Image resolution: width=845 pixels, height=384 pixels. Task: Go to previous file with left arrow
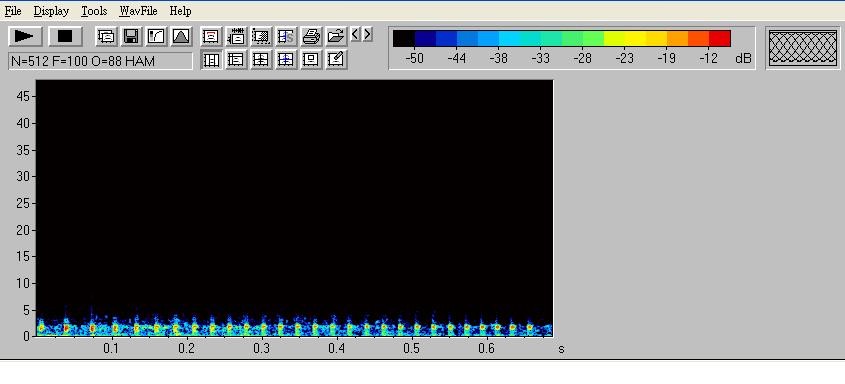[x=355, y=34]
